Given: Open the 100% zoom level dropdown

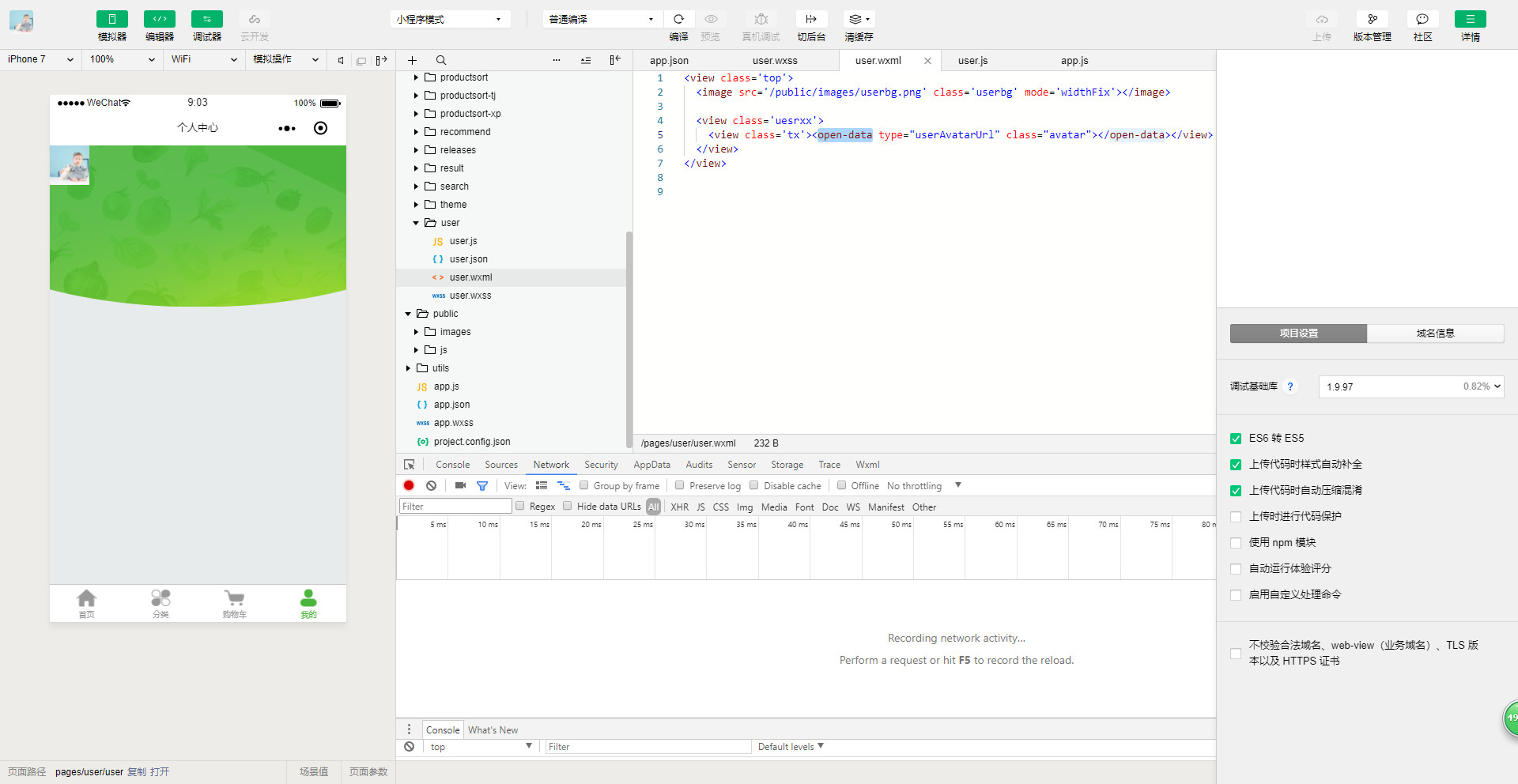Looking at the screenshot, I should pyautogui.click(x=123, y=59).
